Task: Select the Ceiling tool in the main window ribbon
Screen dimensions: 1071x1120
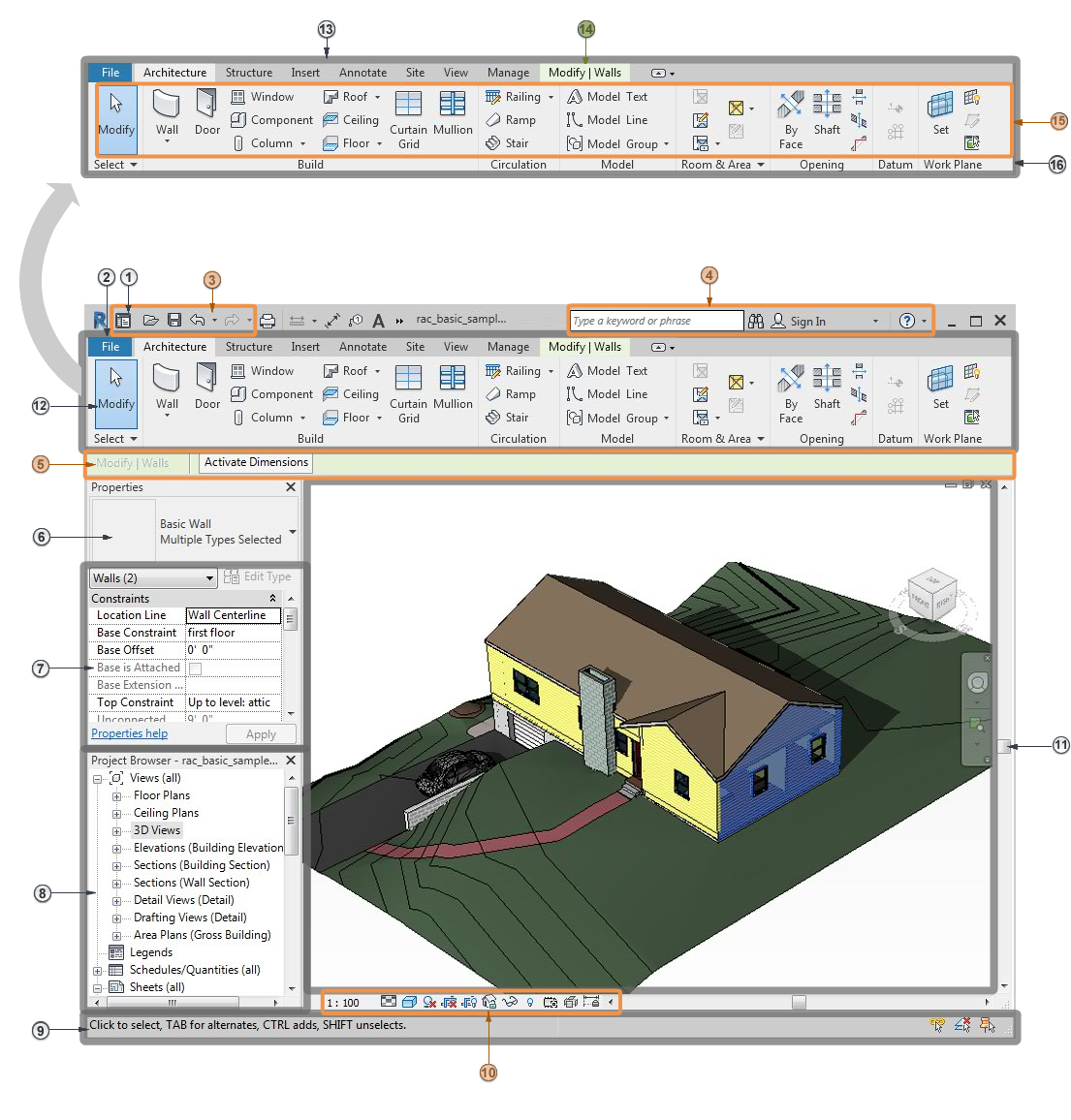Action: (351, 393)
